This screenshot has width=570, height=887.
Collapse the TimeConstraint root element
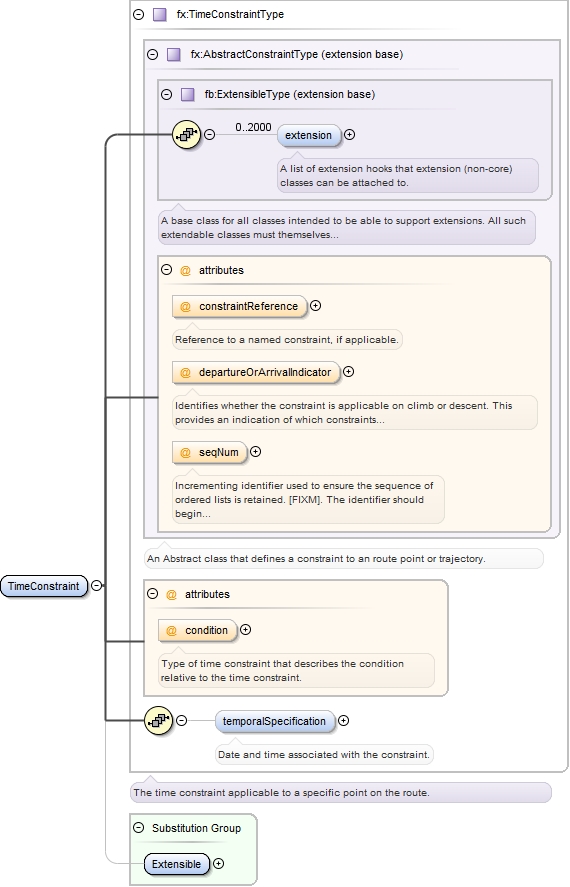click(97, 585)
